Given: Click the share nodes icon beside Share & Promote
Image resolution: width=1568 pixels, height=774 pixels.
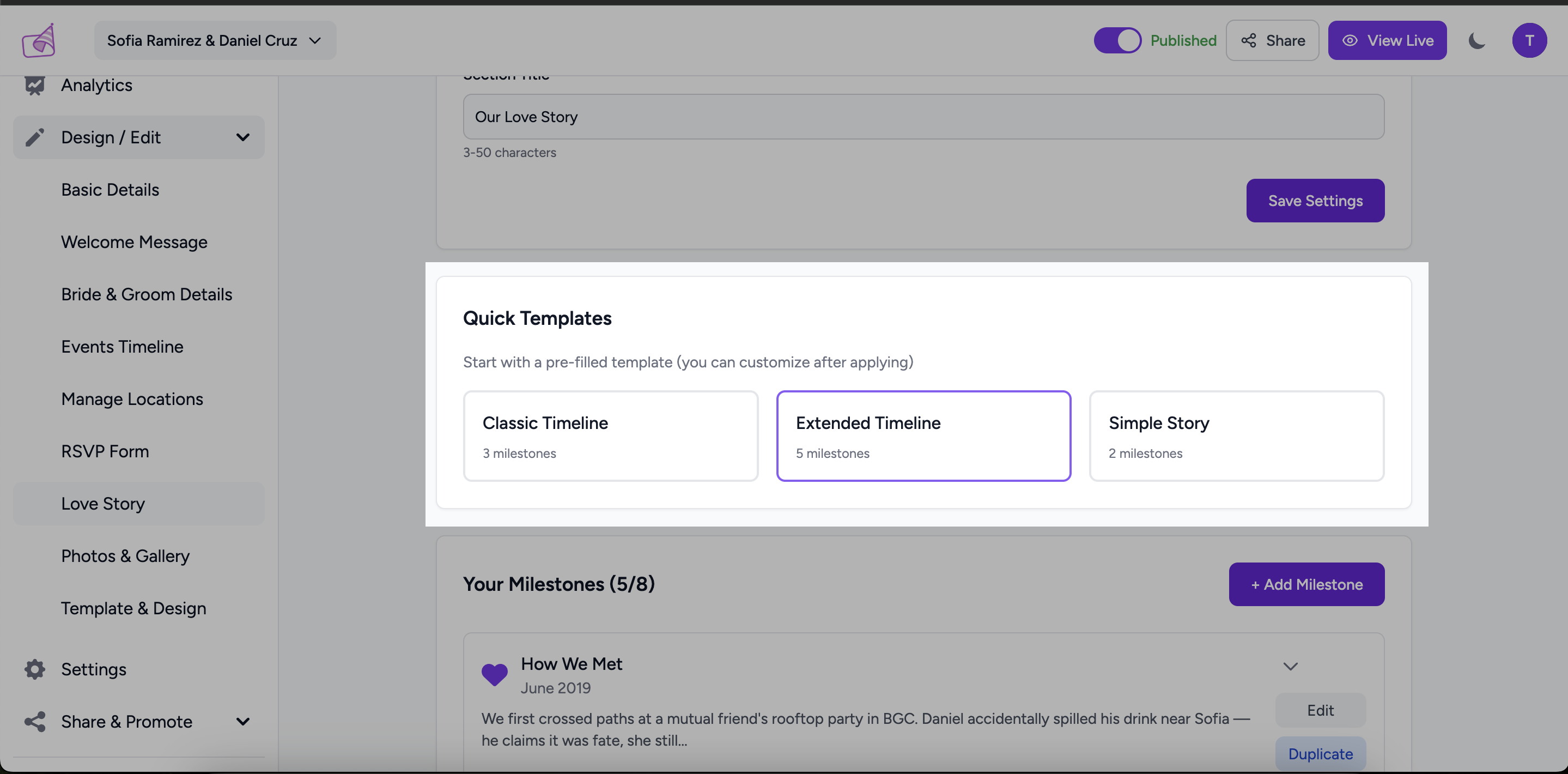Looking at the screenshot, I should click(x=35, y=721).
